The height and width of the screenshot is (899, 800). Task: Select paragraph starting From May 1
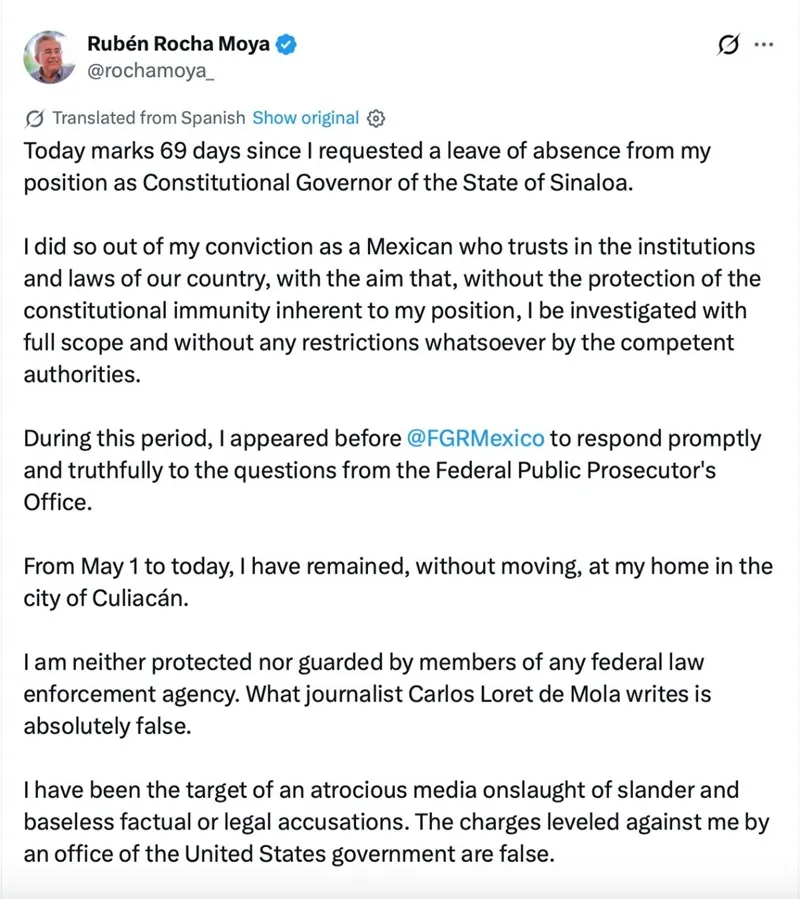point(398,582)
